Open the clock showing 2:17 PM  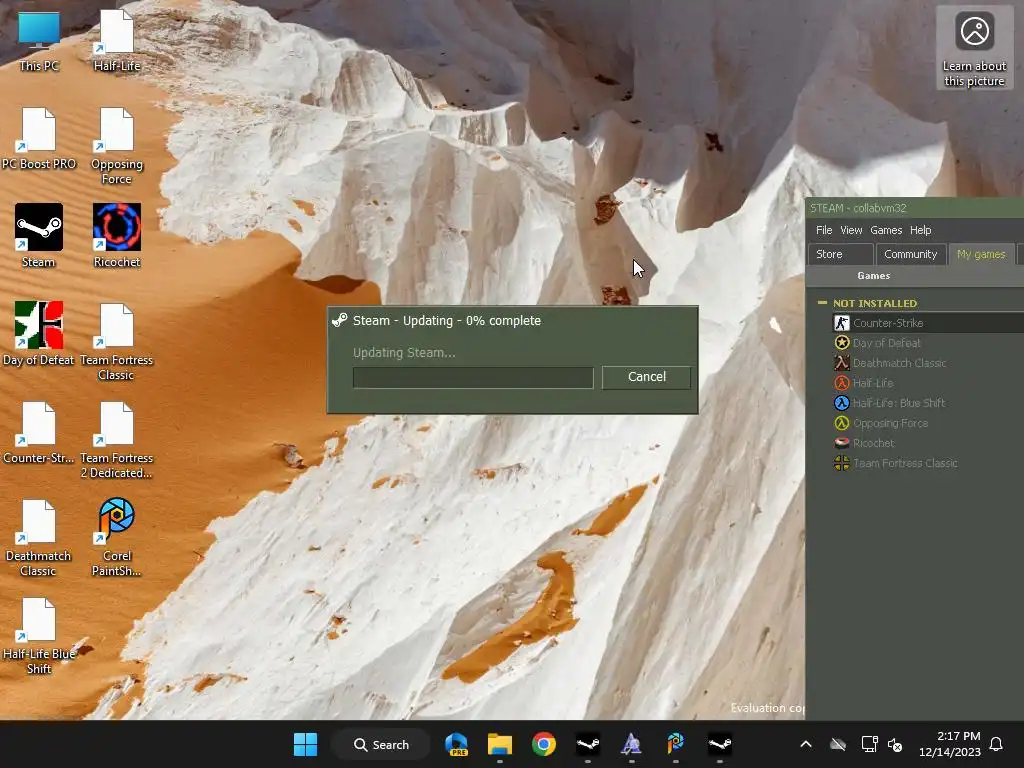(950, 744)
